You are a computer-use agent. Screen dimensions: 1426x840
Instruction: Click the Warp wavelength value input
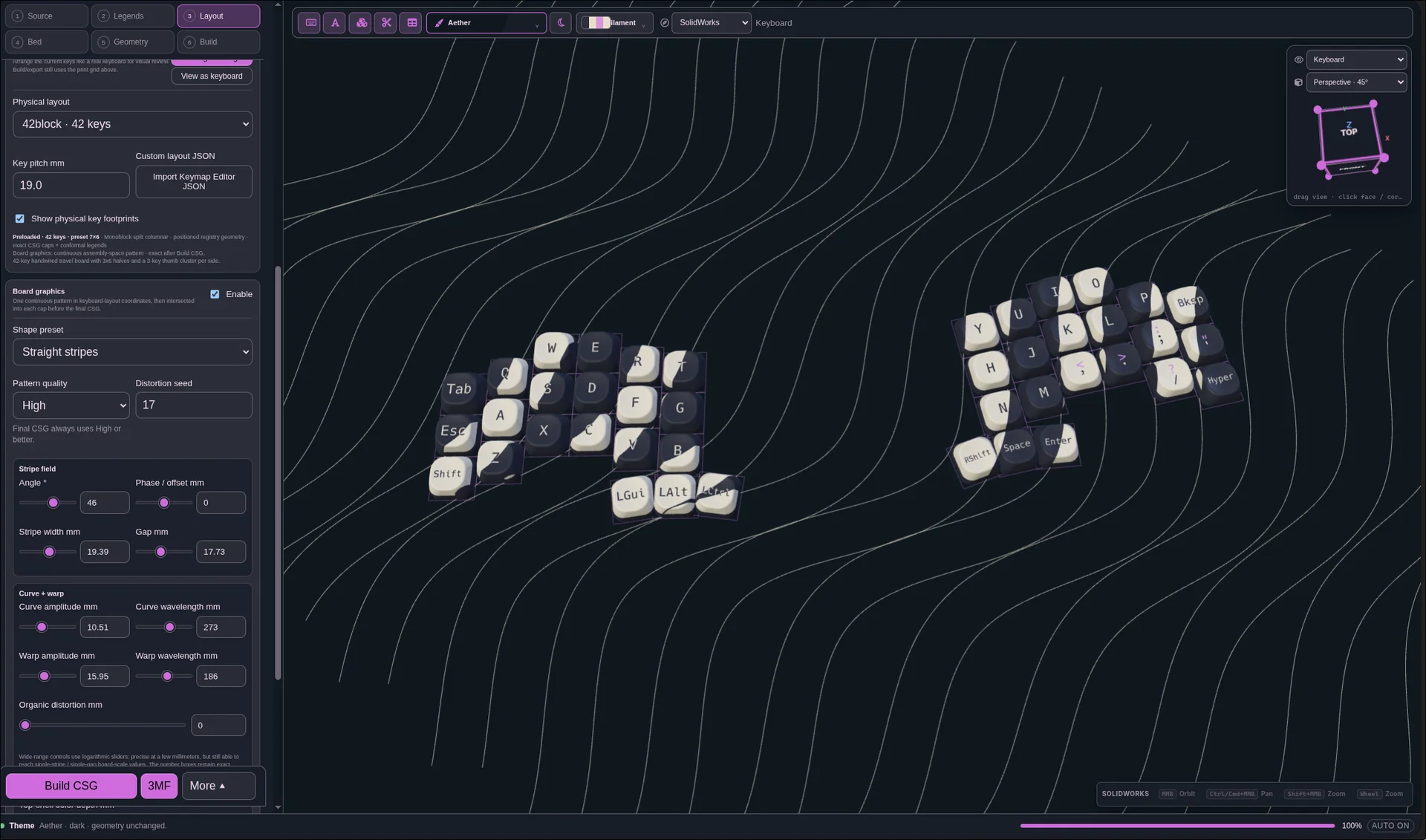click(x=221, y=677)
